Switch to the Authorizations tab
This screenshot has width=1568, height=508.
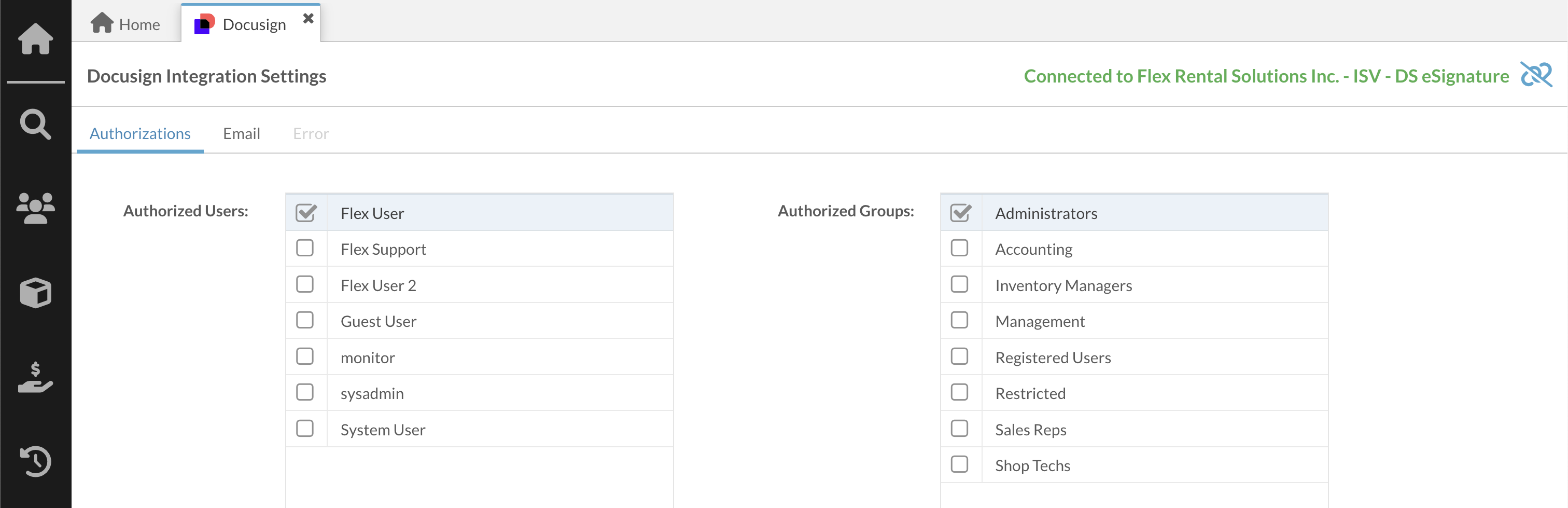[x=140, y=133]
